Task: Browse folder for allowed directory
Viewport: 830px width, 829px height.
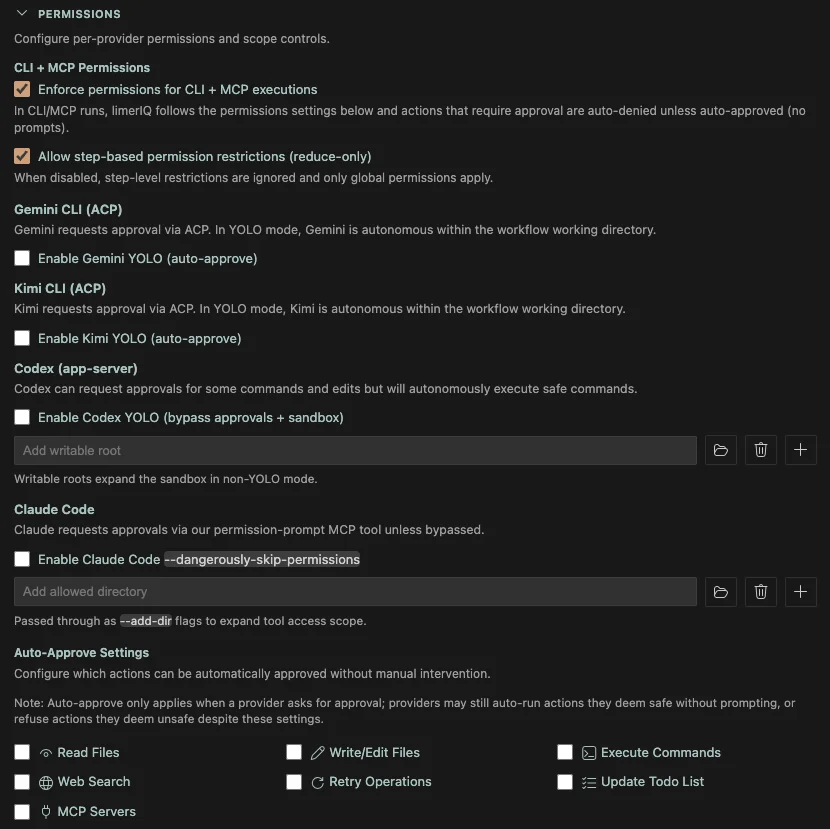Action: click(x=721, y=592)
